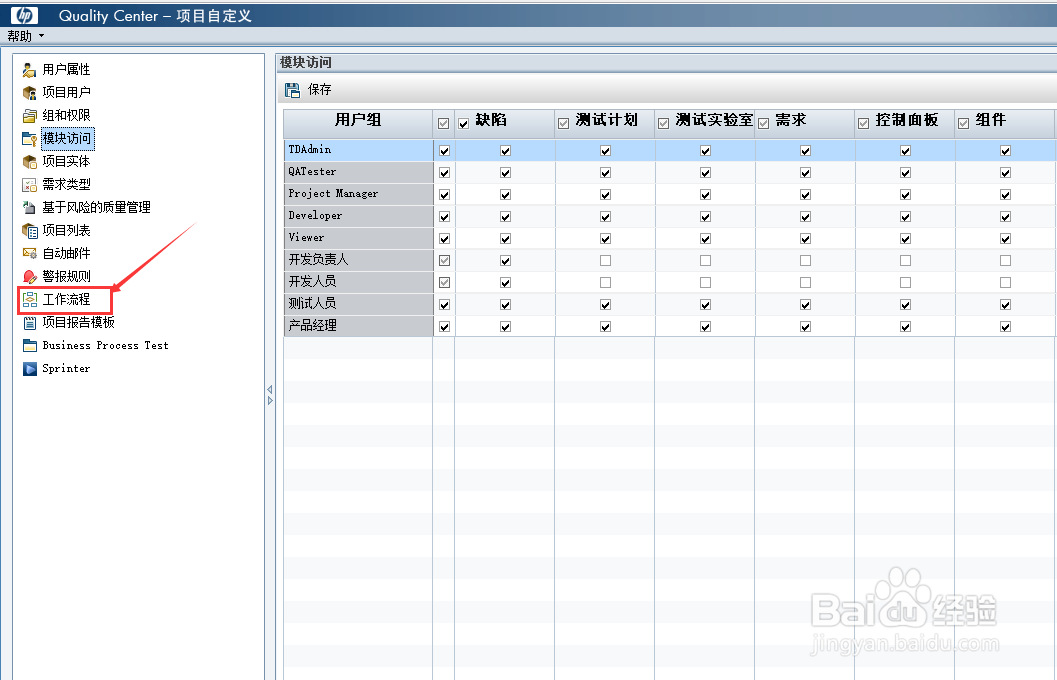Select the Developer user group row
The image size is (1057, 680).
click(358, 216)
